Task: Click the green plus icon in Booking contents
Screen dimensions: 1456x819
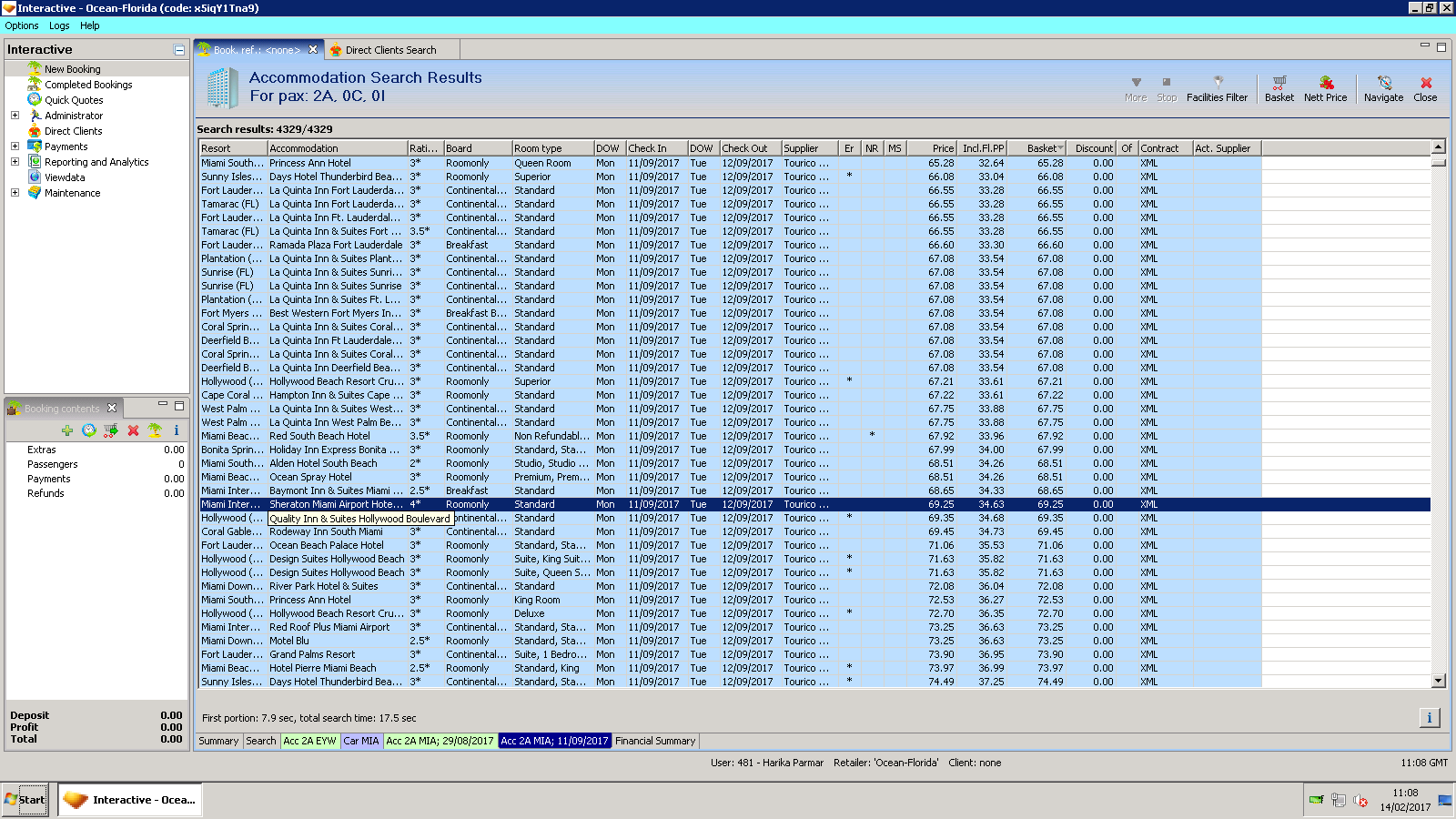Action: (67, 430)
